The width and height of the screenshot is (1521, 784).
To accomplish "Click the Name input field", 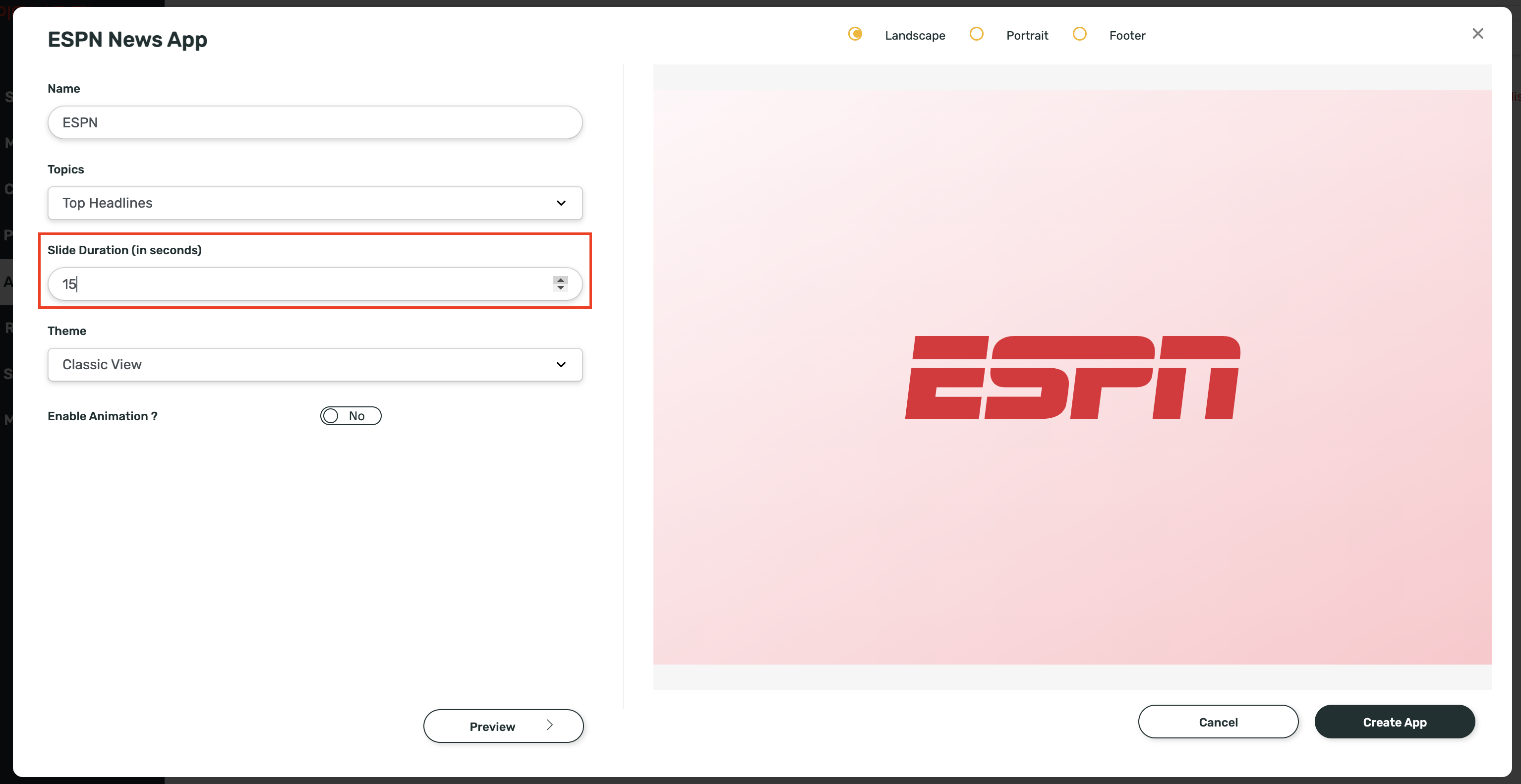I will (x=315, y=123).
